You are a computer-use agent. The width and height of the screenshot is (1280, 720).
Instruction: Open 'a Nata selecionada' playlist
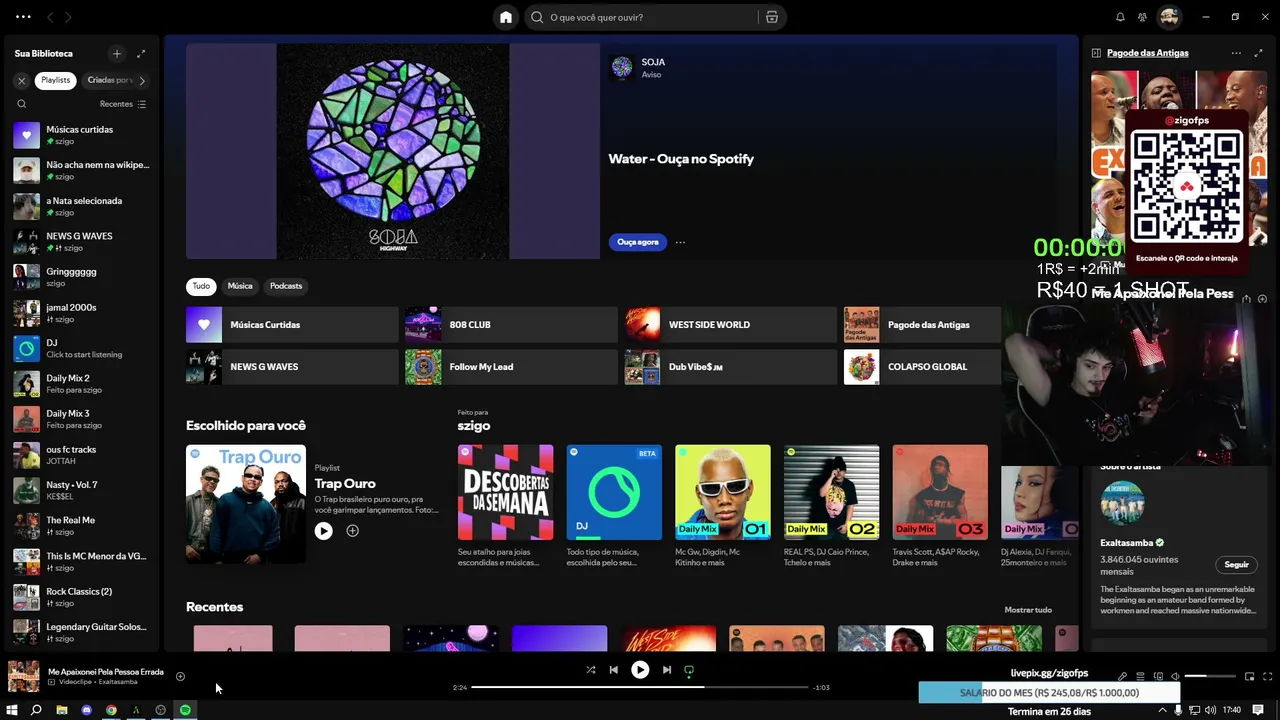coord(82,206)
